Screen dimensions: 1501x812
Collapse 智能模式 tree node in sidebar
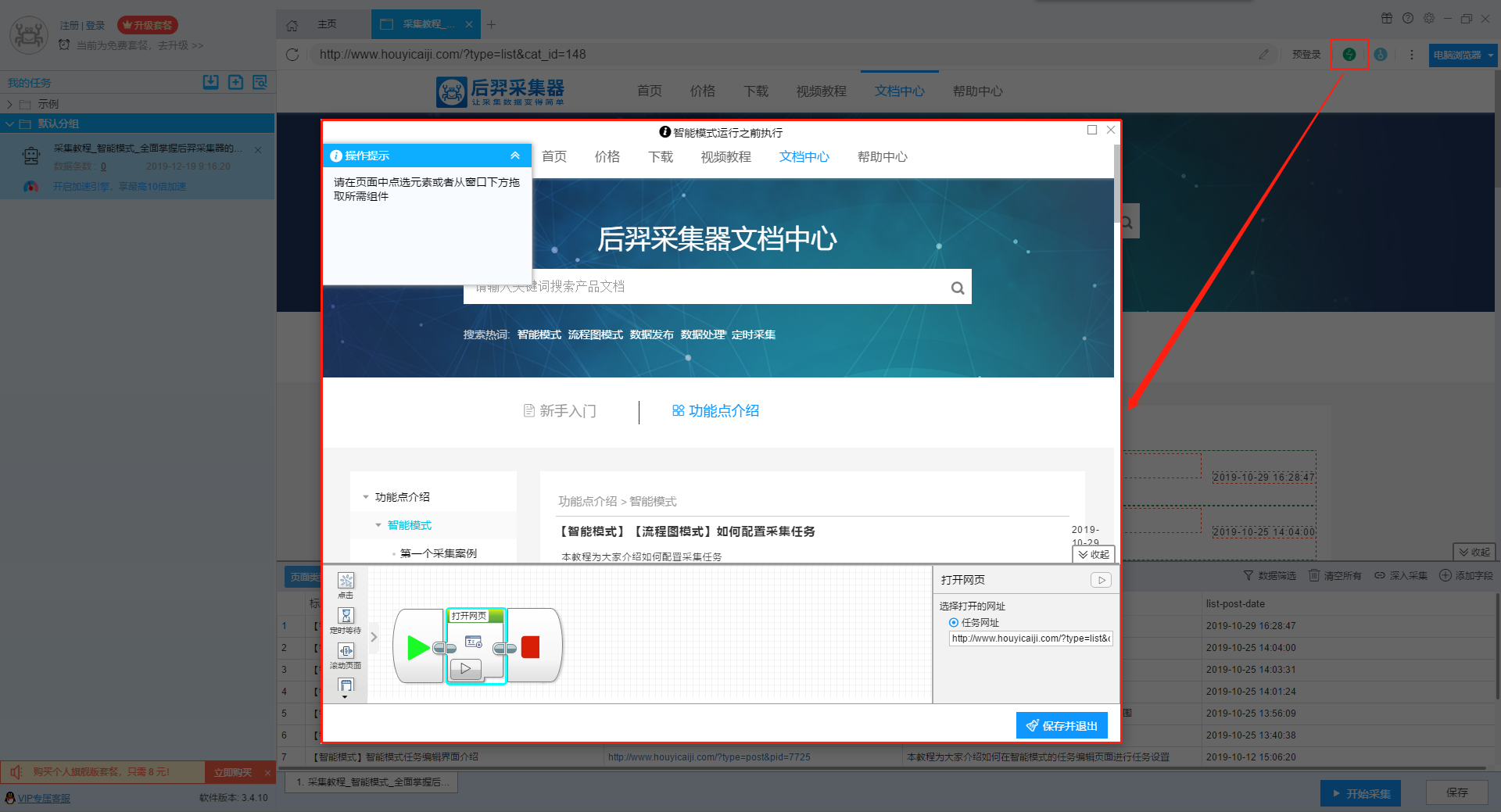(378, 525)
